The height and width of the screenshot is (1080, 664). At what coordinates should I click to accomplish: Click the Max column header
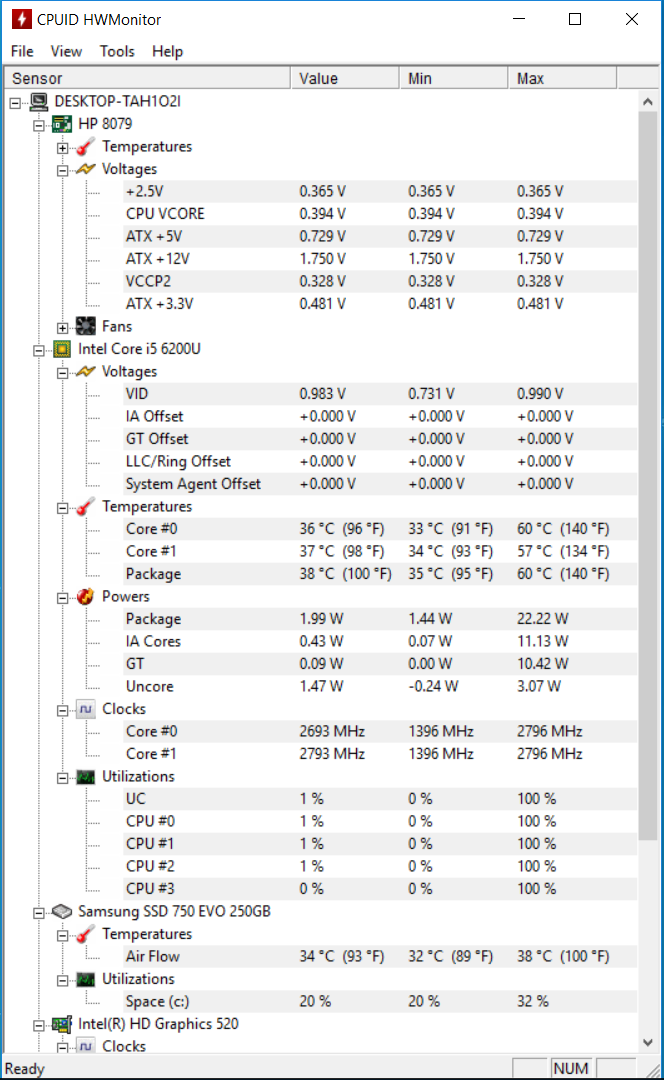click(x=562, y=79)
